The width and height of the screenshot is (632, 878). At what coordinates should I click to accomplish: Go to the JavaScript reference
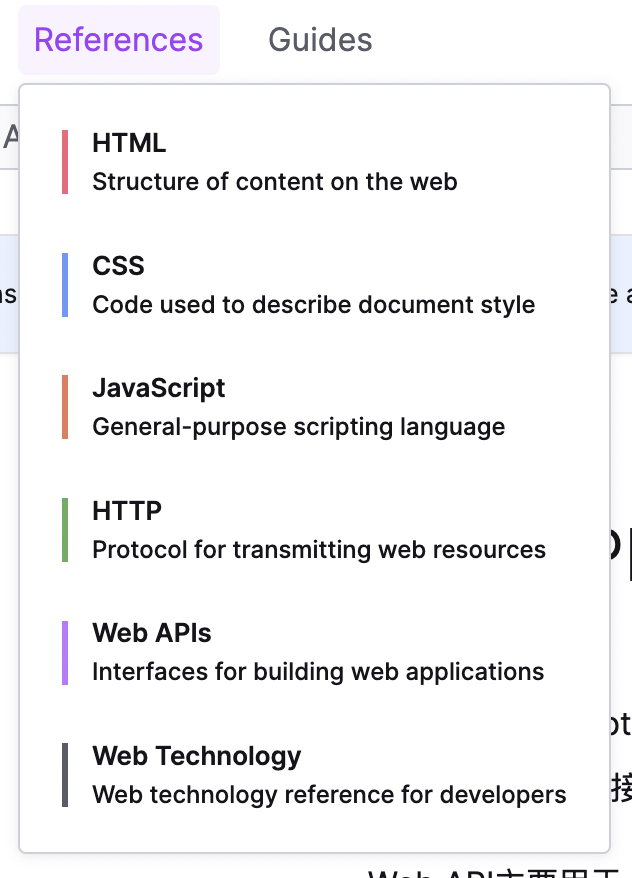point(159,388)
